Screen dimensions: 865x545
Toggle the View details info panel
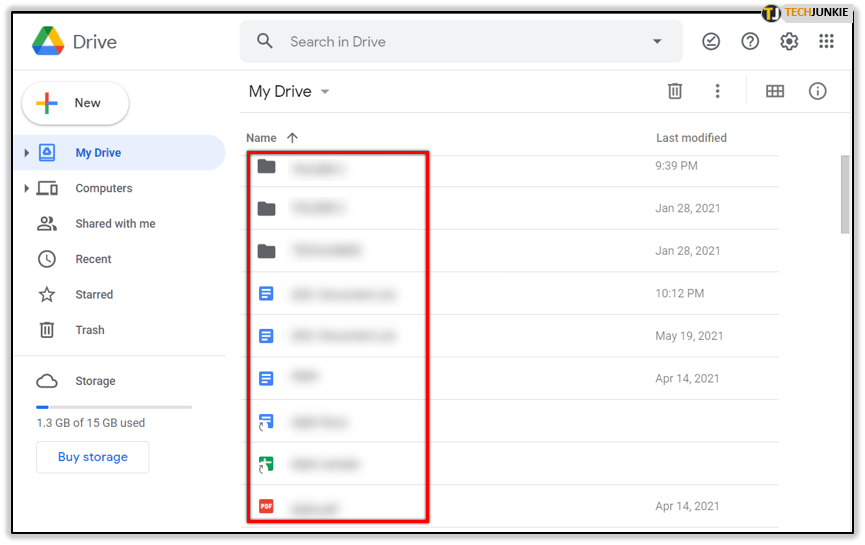tap(818, 91)
